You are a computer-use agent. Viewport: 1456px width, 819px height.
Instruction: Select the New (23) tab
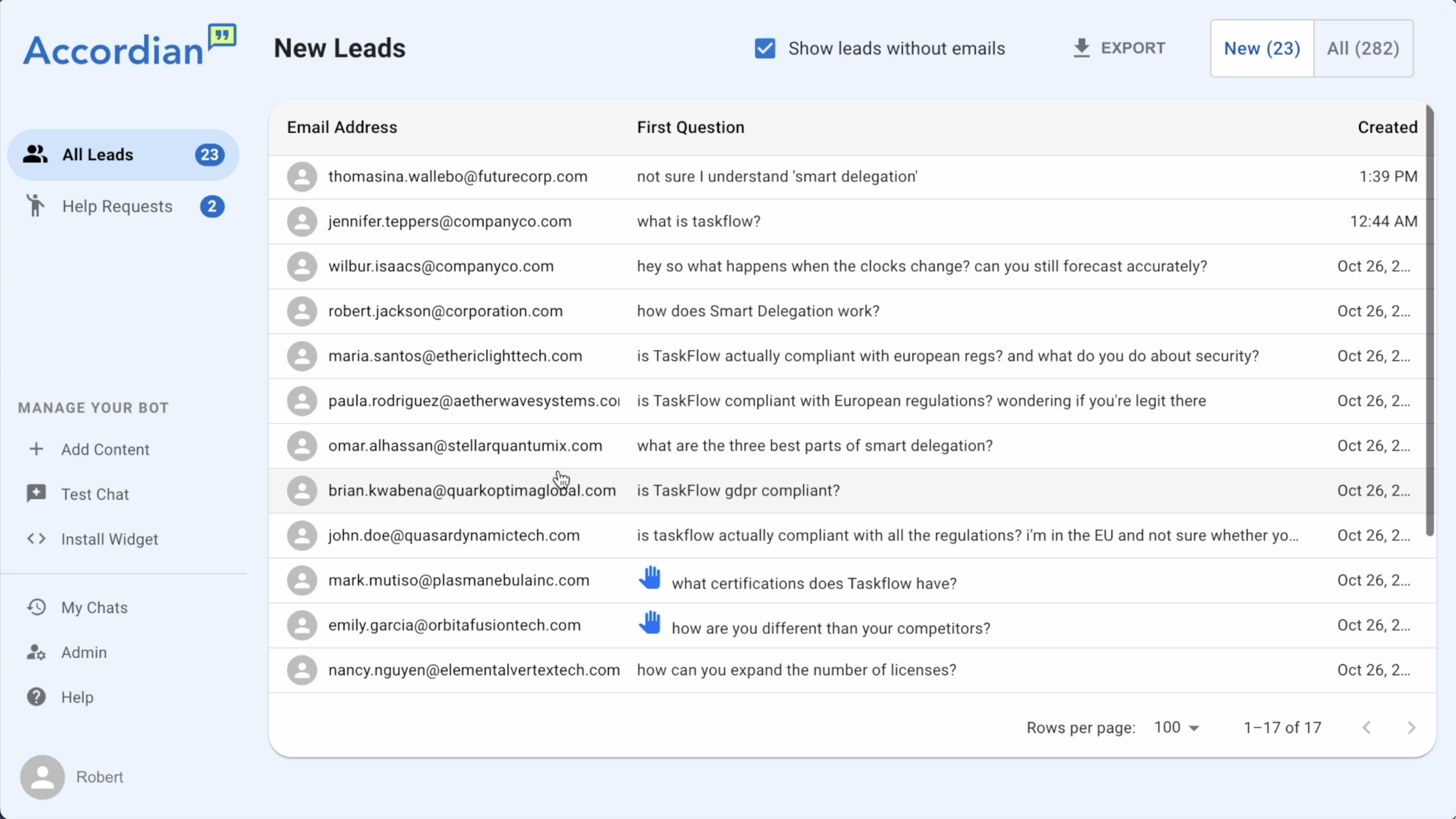click(x=1262, y=49)
